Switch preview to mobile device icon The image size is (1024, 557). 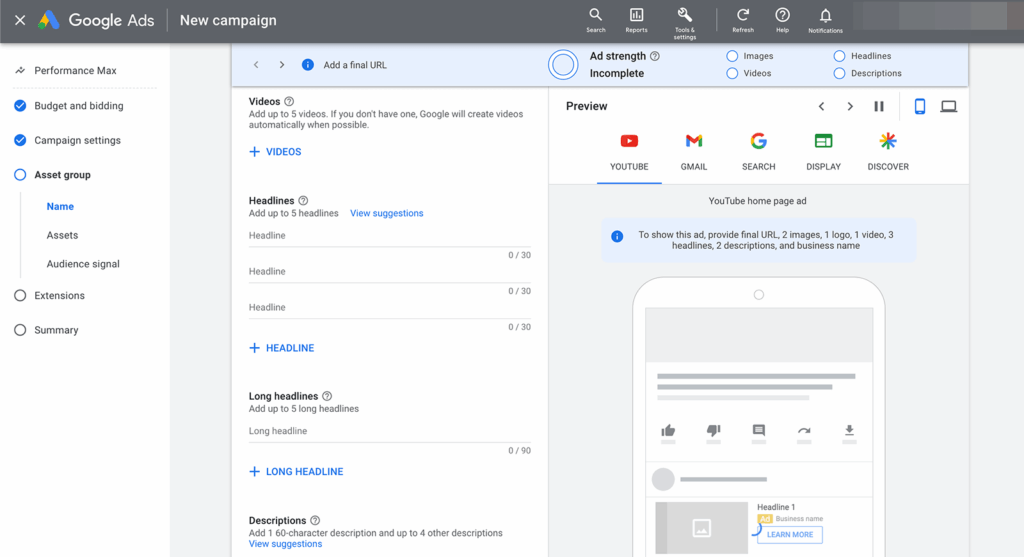click(920, 106)
